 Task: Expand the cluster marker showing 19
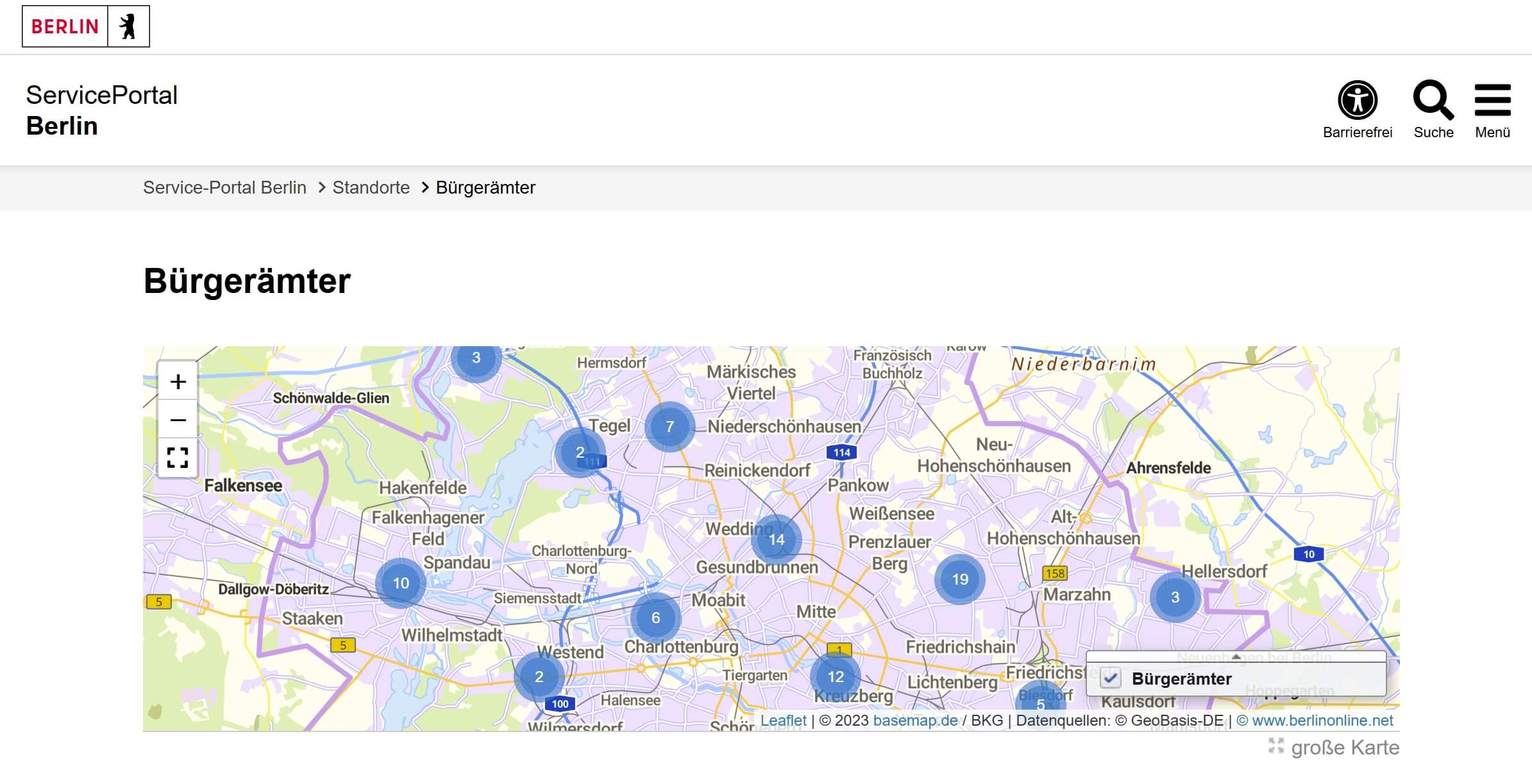coord(959,580)
